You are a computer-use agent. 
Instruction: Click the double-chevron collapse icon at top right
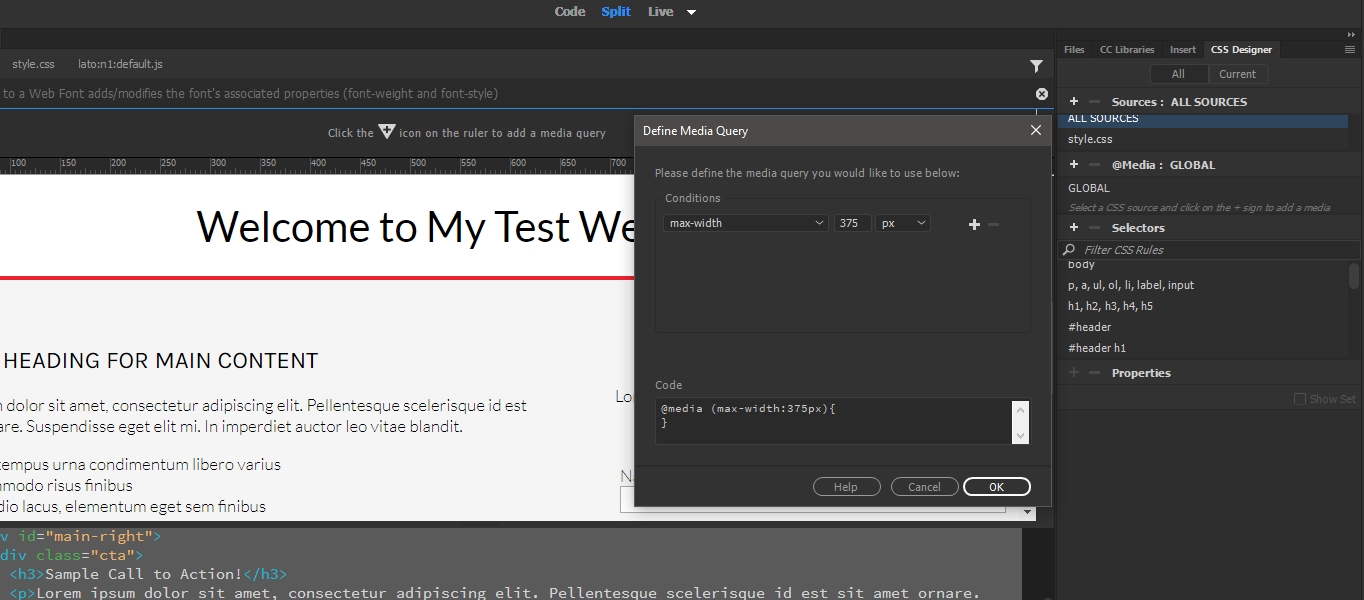(1351, 33)
